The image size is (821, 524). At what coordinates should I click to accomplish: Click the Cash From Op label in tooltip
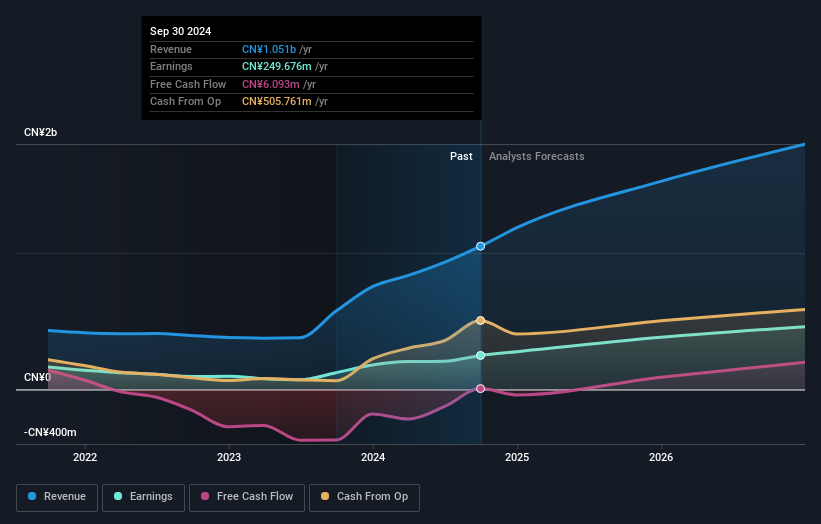coord(185,102)
